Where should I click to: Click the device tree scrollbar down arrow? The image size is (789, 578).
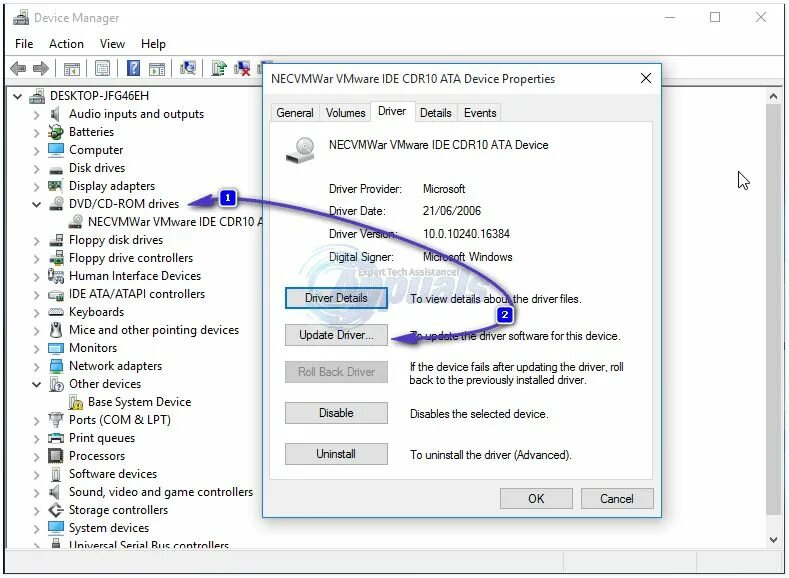(773, 540)
